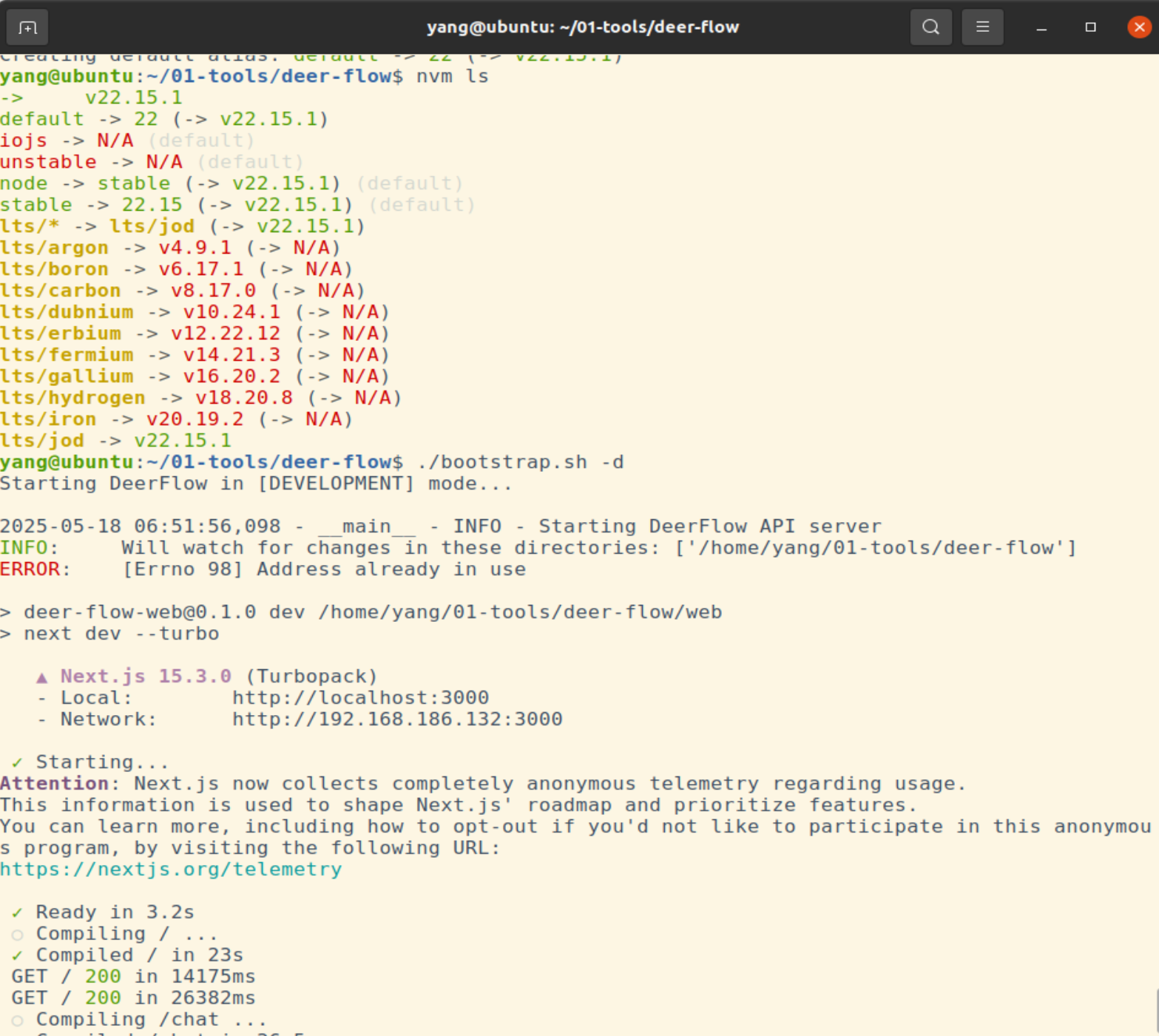This screenshot has width=1159, height=1036.
Task: Click the 'lts/argon' entry
Action: tap(170, 248)
